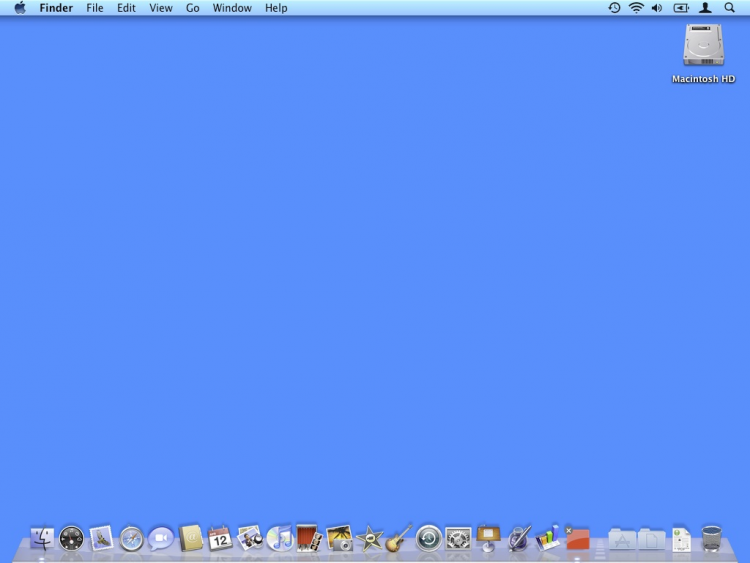Open Time Machine from the Dock

(429, 539)
